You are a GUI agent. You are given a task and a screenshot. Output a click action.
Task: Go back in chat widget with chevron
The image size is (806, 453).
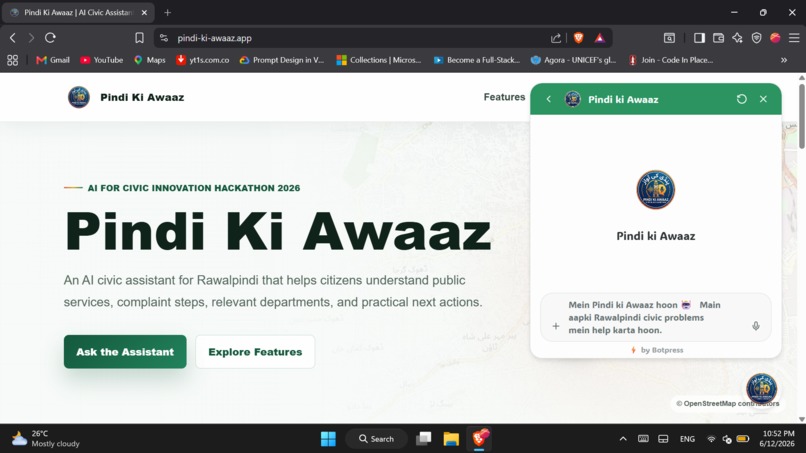pyautogui.click(x=548, y=99)
